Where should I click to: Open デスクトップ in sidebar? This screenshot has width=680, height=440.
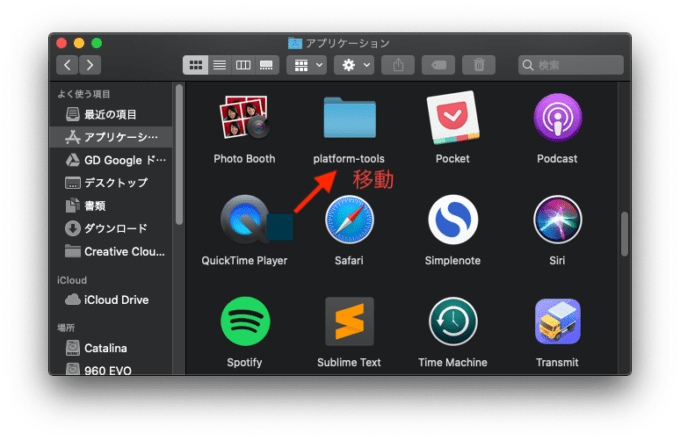click(111, 183)
